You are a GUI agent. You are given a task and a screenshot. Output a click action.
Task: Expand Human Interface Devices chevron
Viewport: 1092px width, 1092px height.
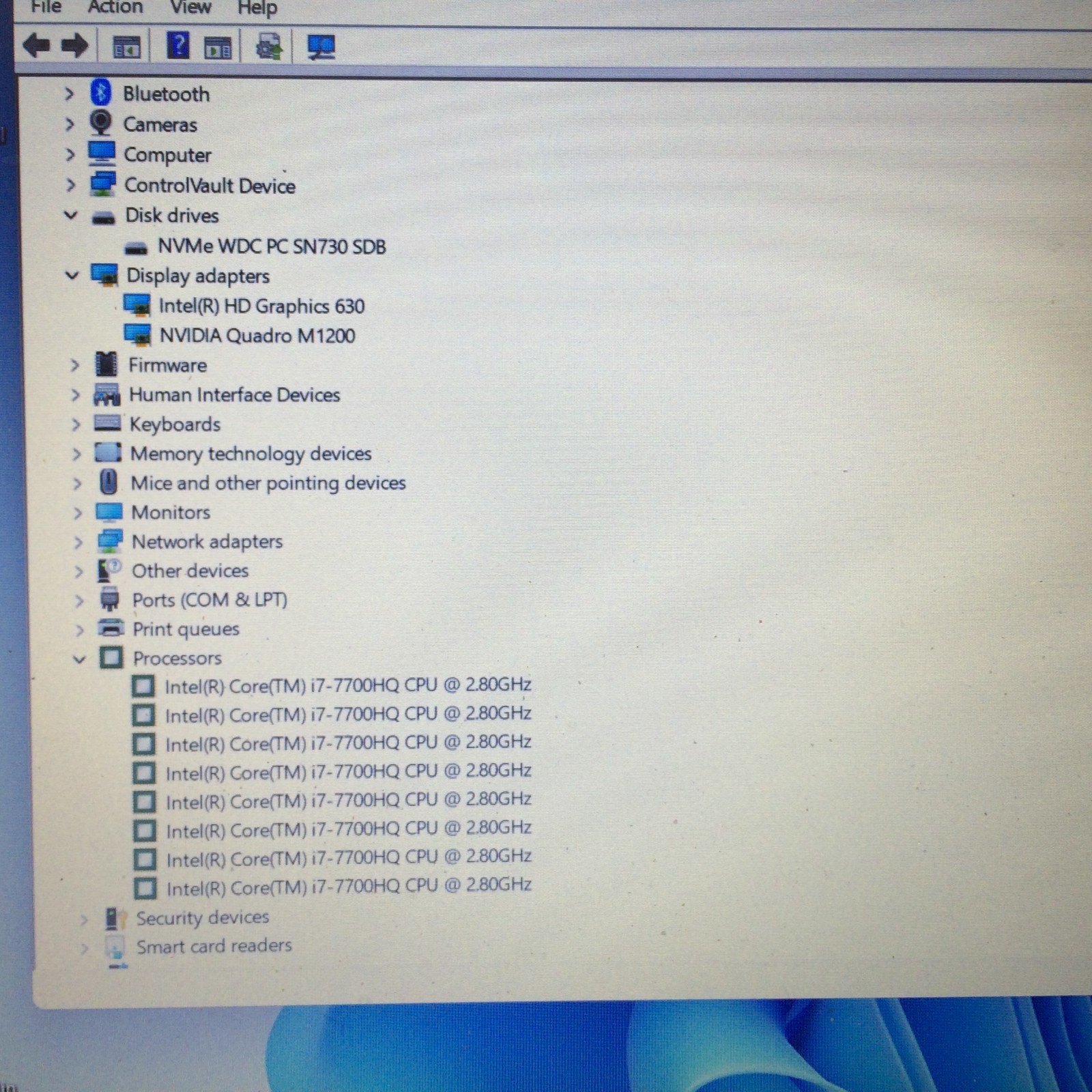(76, 394)
